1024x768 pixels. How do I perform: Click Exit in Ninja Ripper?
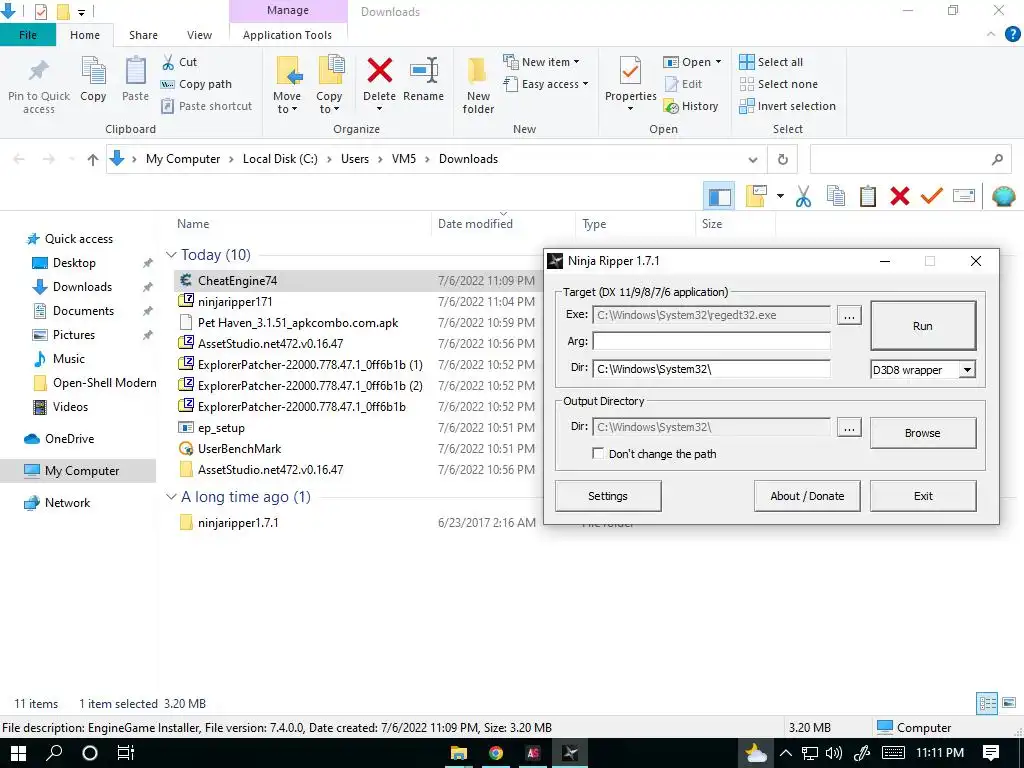tap(923, 496)
